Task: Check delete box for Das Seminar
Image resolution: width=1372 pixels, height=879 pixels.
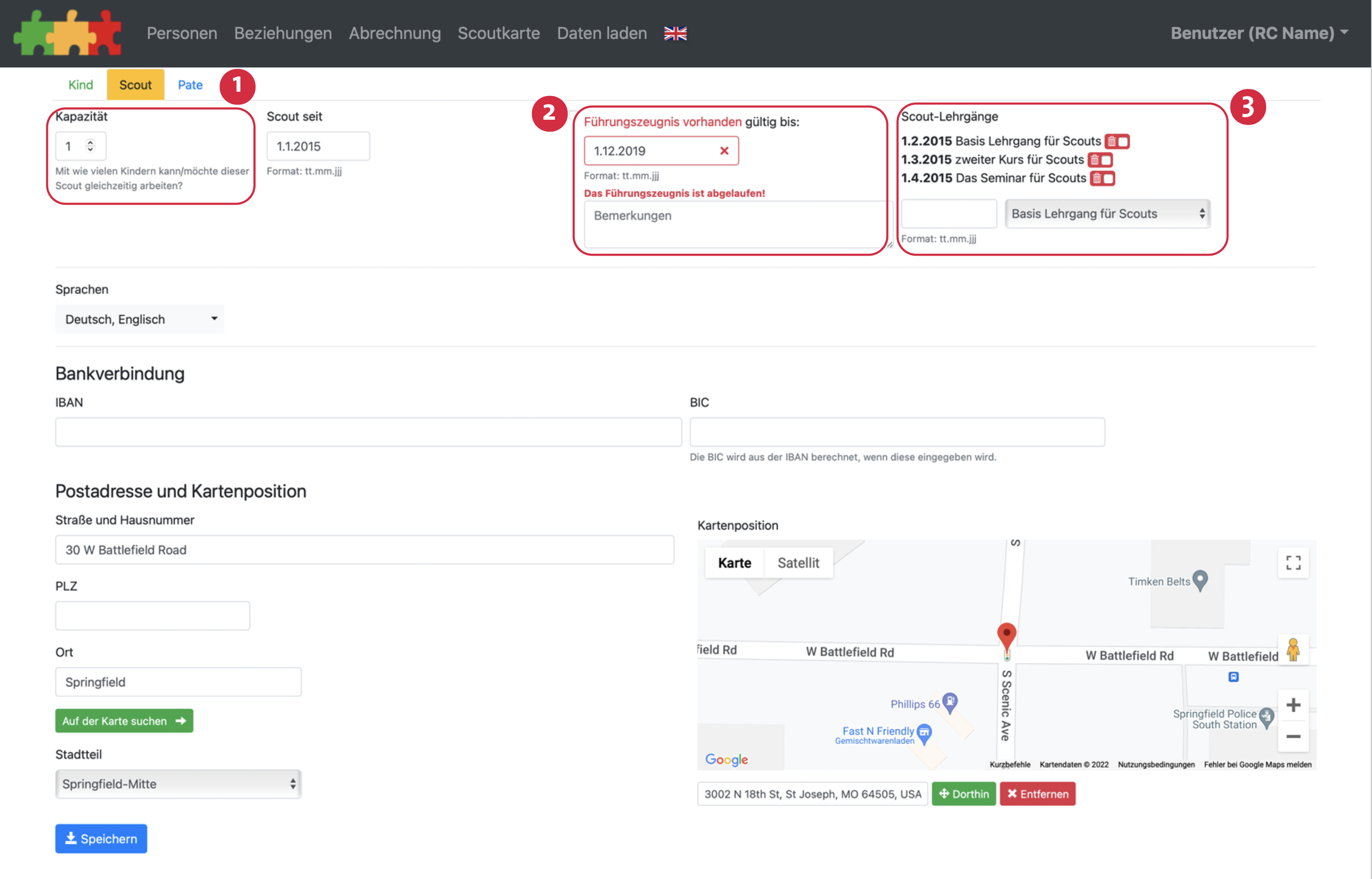Action: pyautogui.click(x=1108, y=179)
